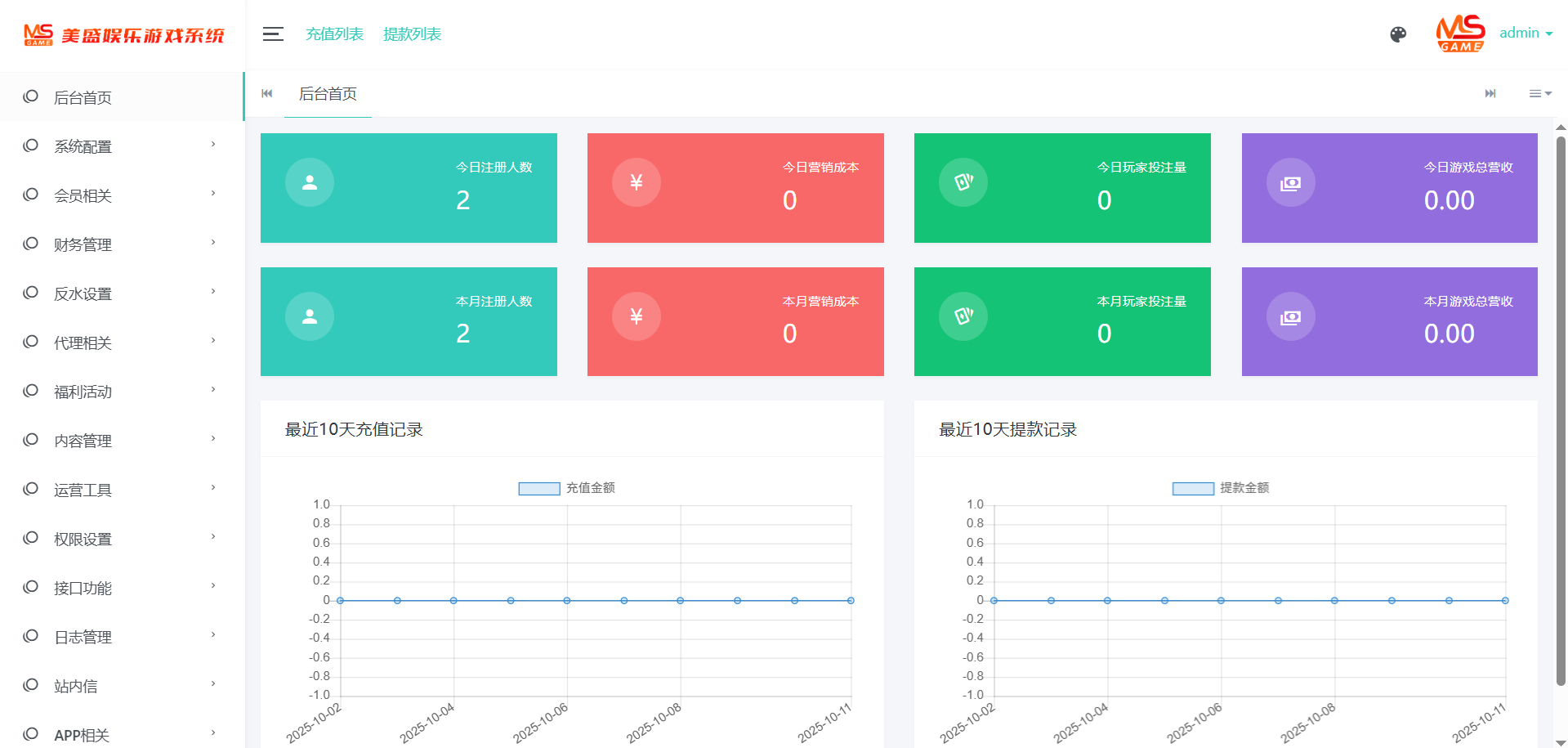Click the MS Game avatar logo

[1460, 34]
